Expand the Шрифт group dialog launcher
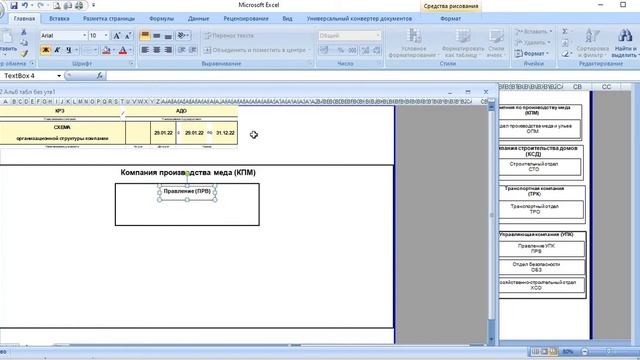This screenshot has width=640, height=360. pyautogui.click(x=131, y=64)
